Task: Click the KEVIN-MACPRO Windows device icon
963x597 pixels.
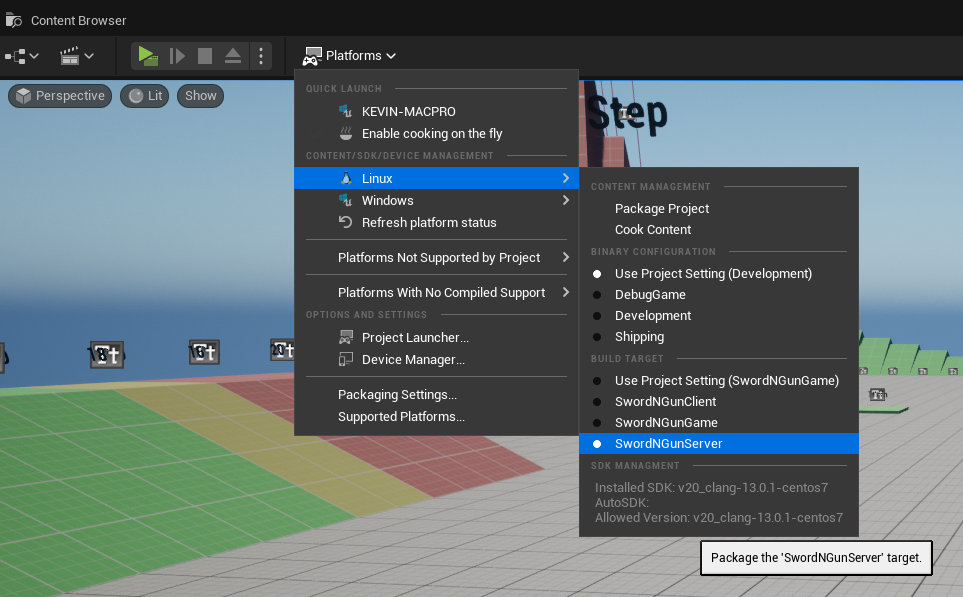Action: click(x=346, y=111)
